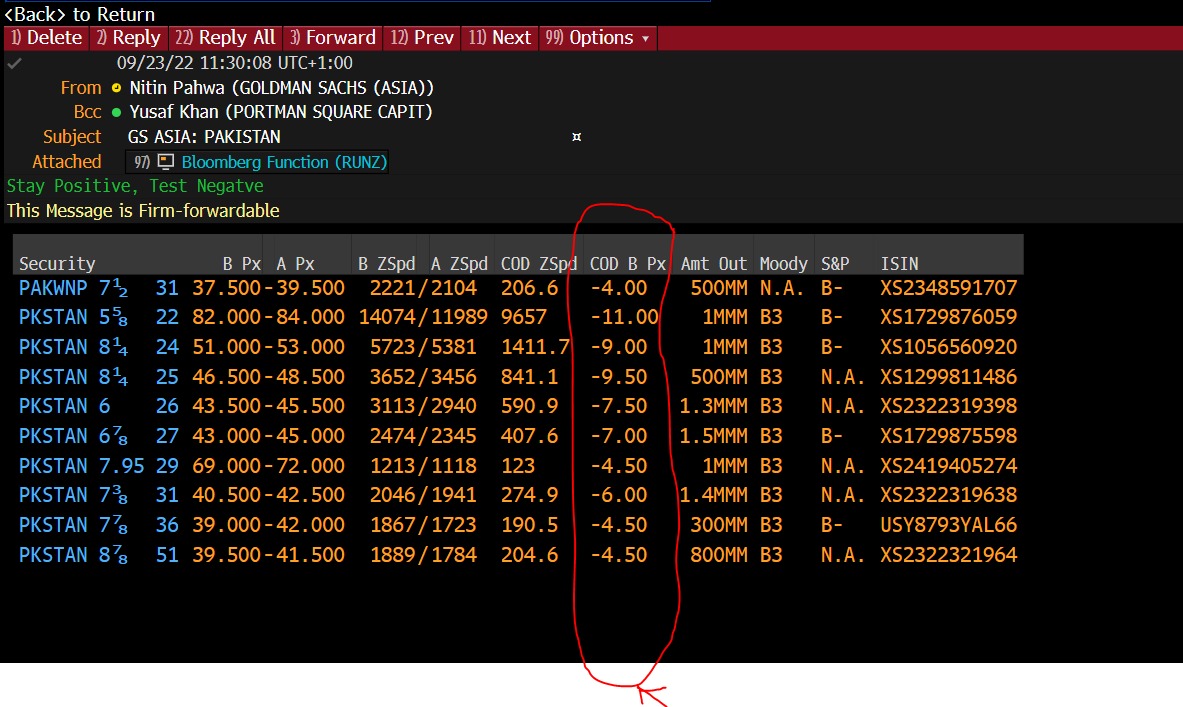Click the message read checkmark icon
Screen dimensions: 1183x707
pos(14,63)
